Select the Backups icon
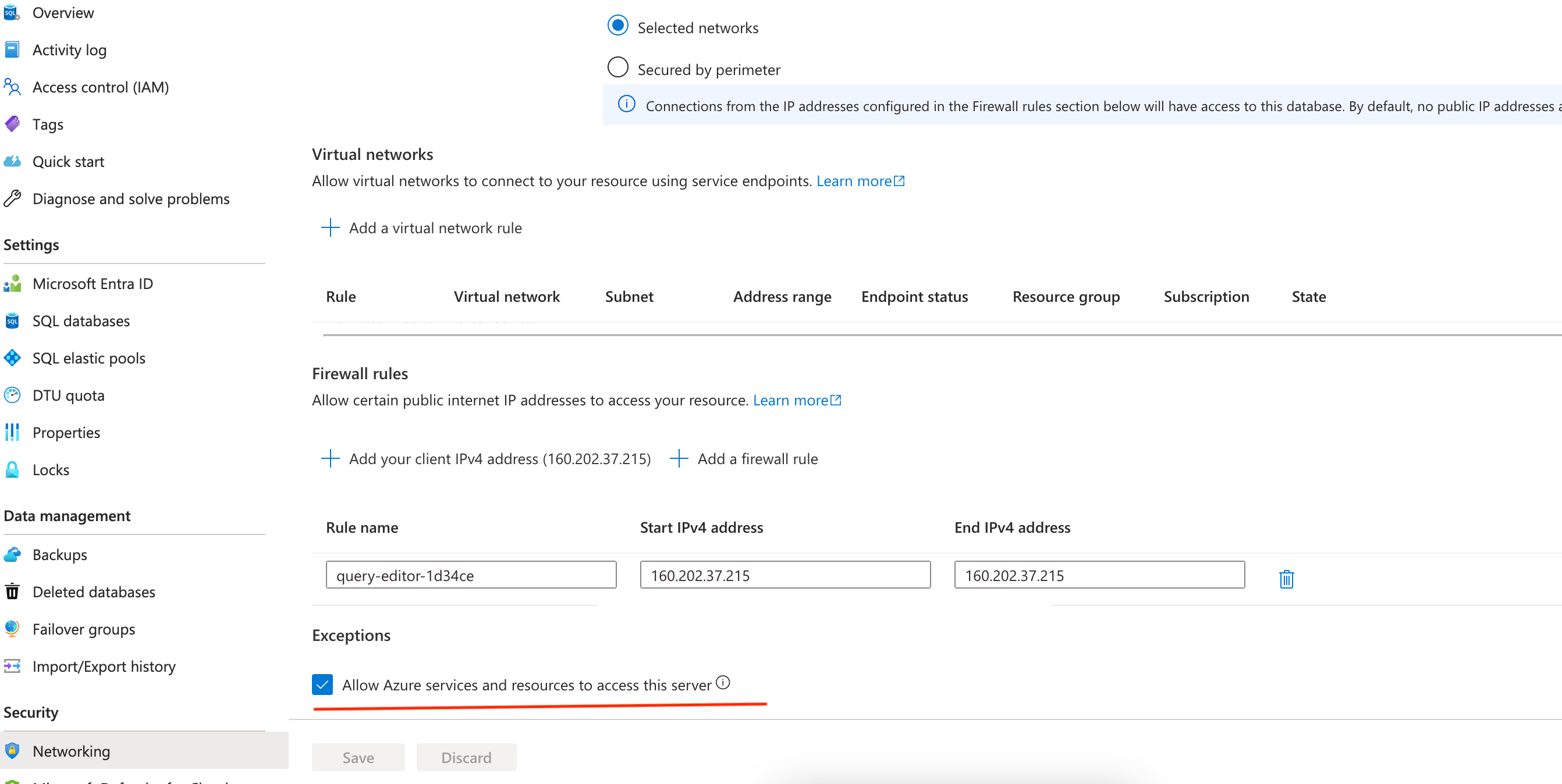1562x784 pixels. 12,554
